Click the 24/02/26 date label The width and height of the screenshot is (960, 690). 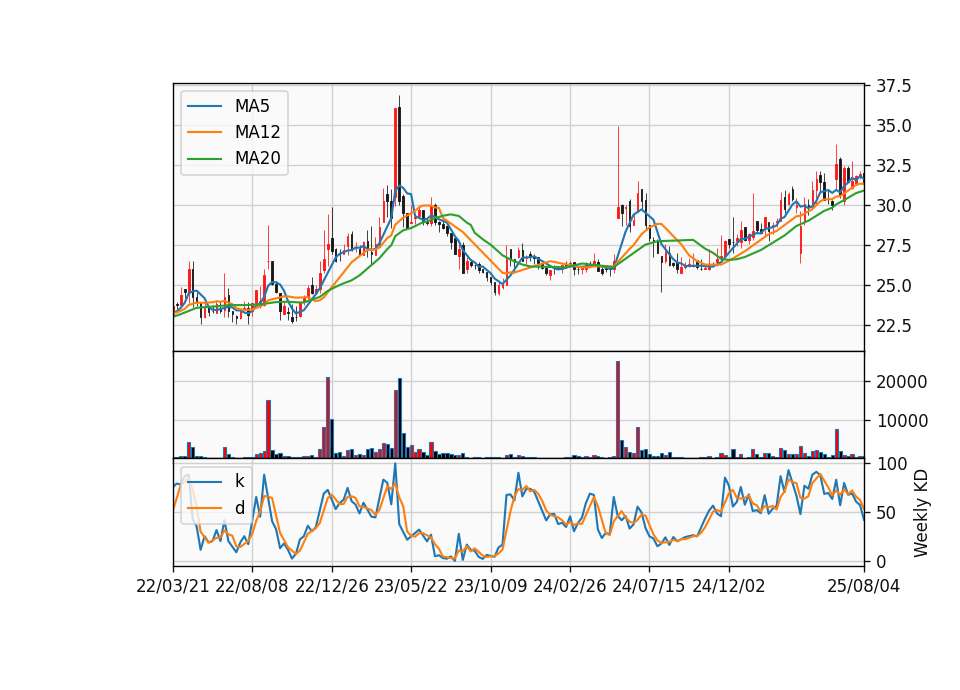(569, 586)
